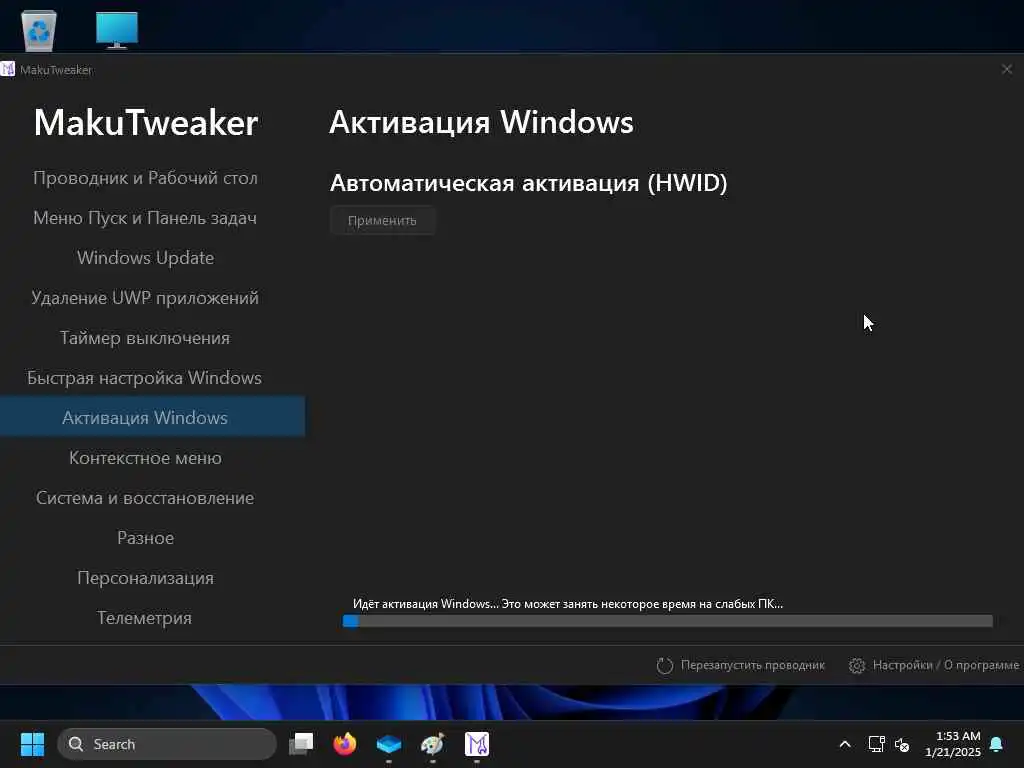Open Удаление UWP приложений section
Image resolution: width=1024 pixels, height=768 pixels.
pos(145,298)
